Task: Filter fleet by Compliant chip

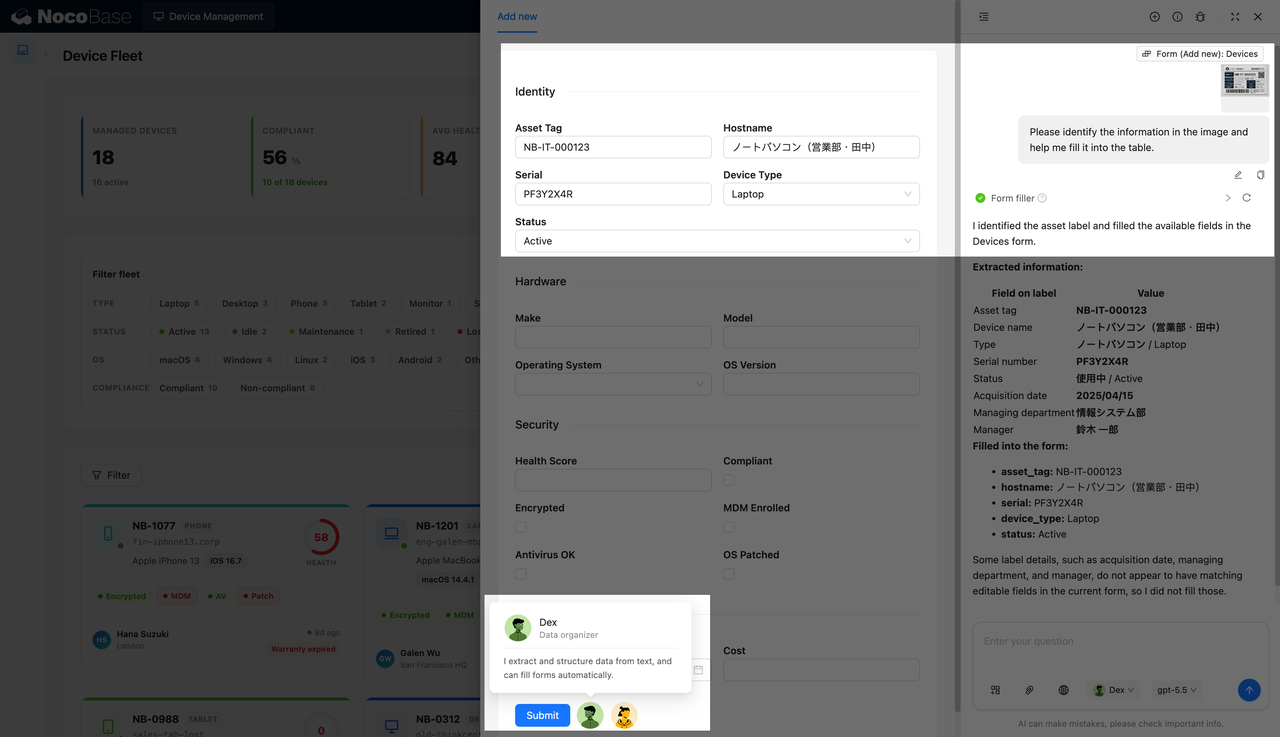Action: click(188, 387)
